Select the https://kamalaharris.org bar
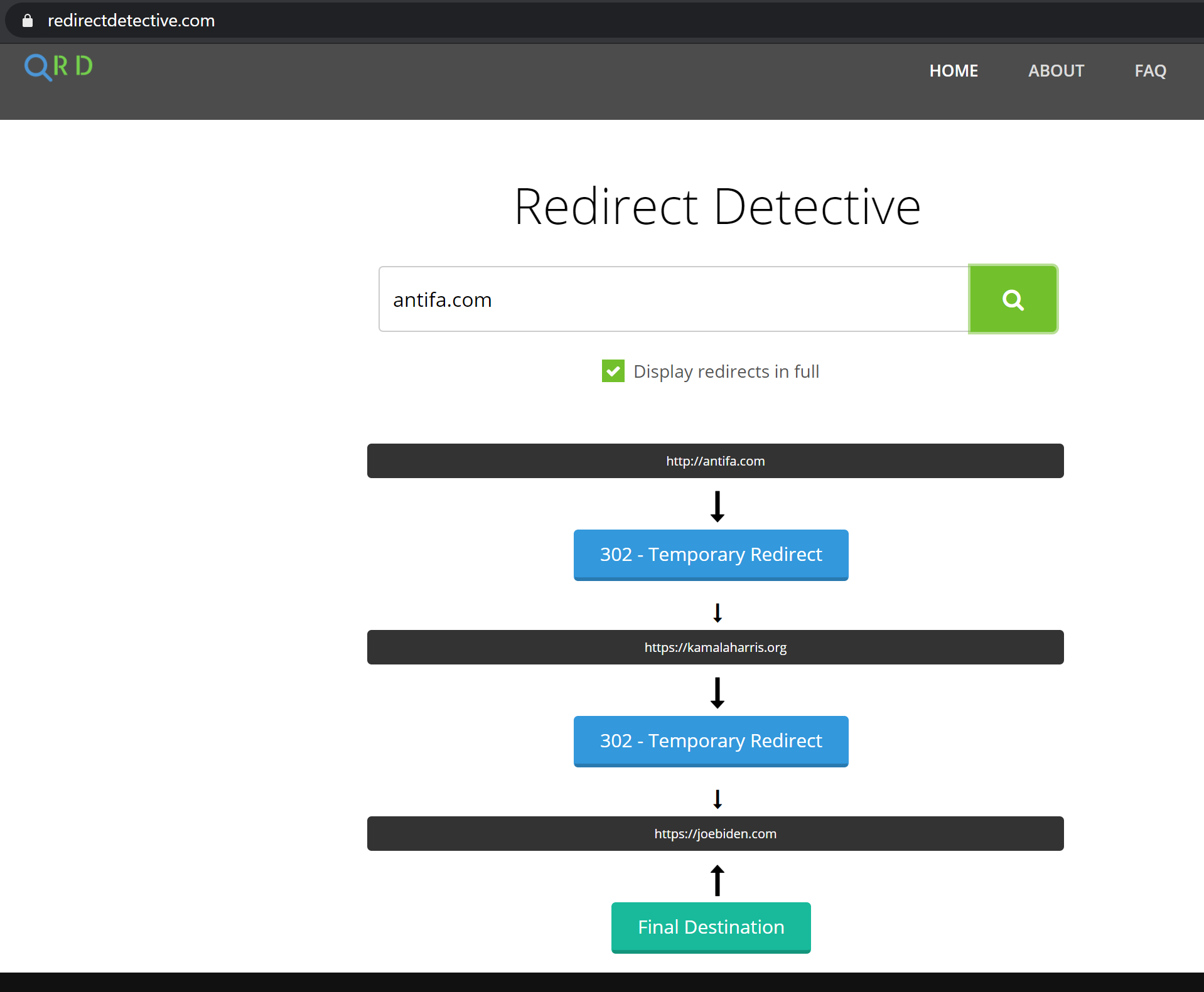 click(715, 647)
